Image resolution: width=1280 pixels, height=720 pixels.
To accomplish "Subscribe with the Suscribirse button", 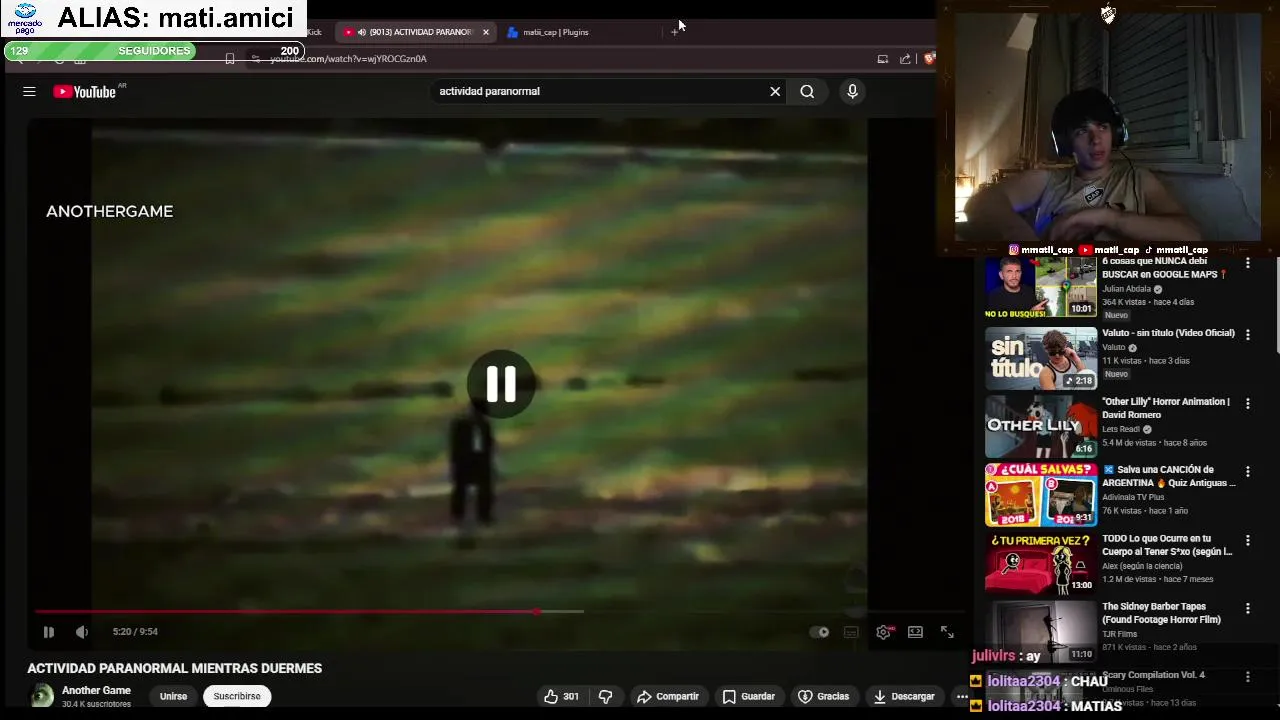I will [237, 696].
